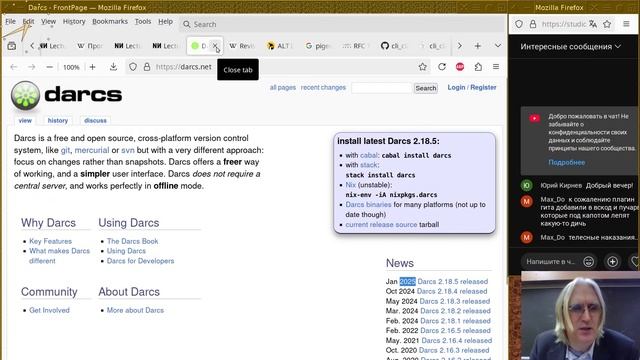Screen dimensions: 640x360
Task: Open Darcs 2.16.5 released news link
Action: tap(455, 331)
